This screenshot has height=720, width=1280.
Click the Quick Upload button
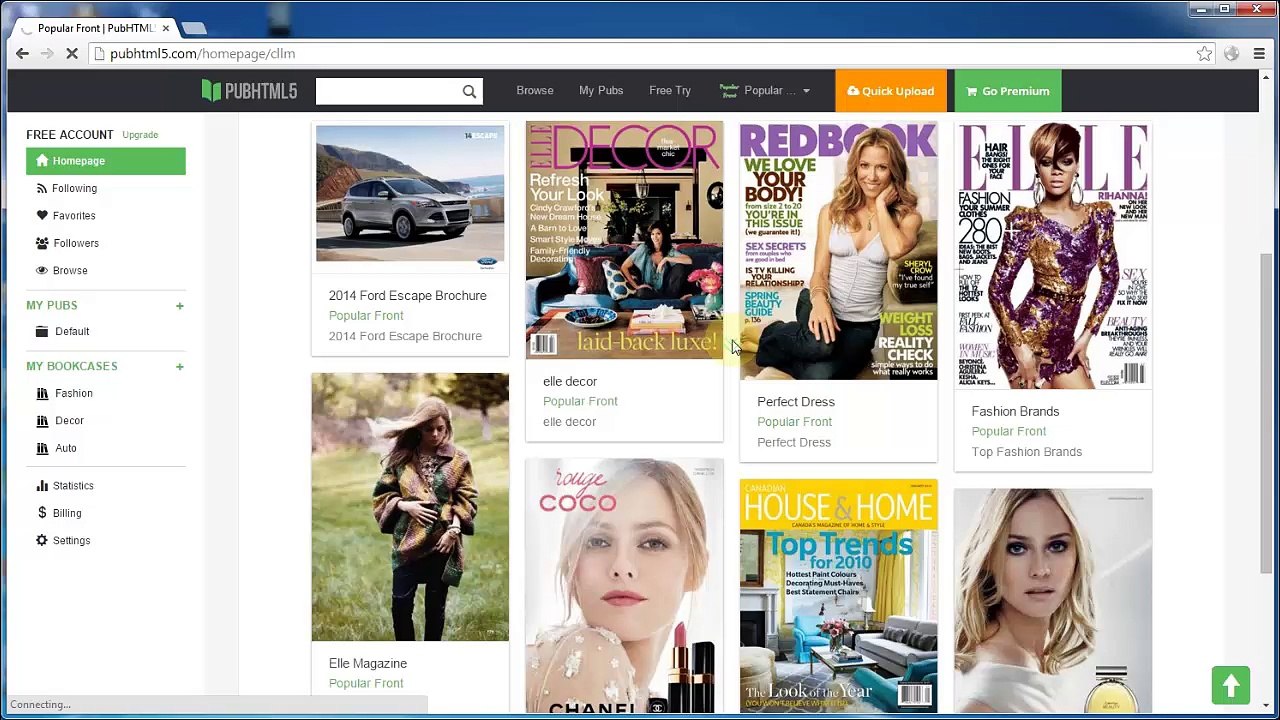[x=891, y=91]
